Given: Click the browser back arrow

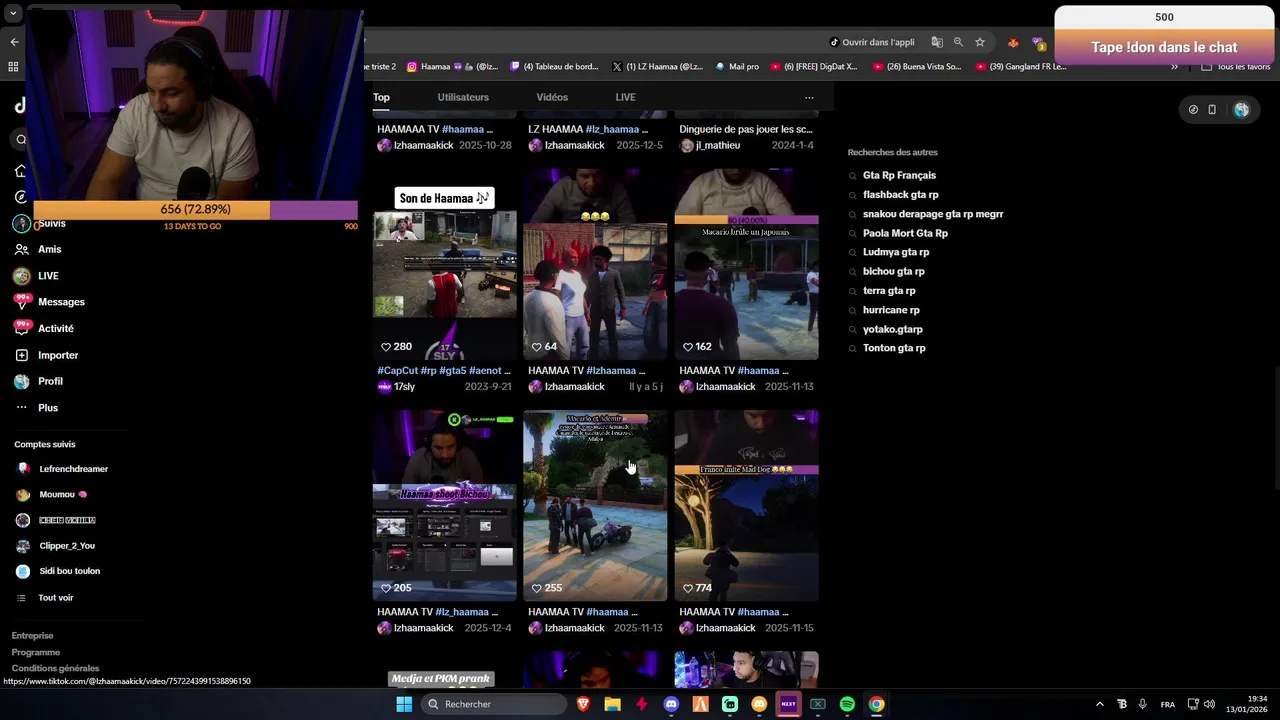Looking at the screenshot, I should pyautogui.click(x=14, y=42).
